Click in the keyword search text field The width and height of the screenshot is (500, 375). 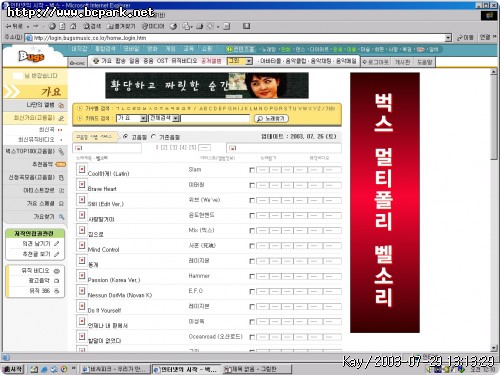point(215,118)
